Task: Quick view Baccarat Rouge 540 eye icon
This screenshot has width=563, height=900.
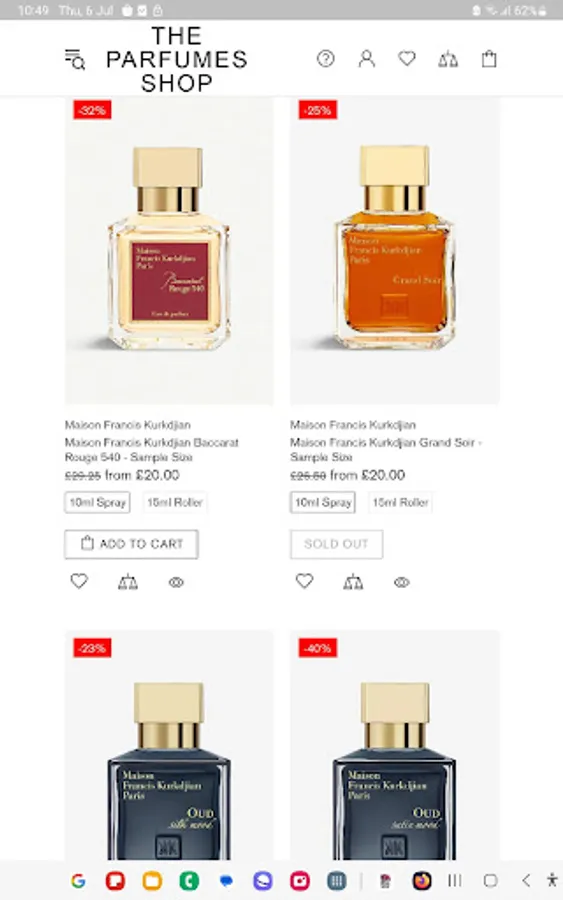Action: point(176,583)
